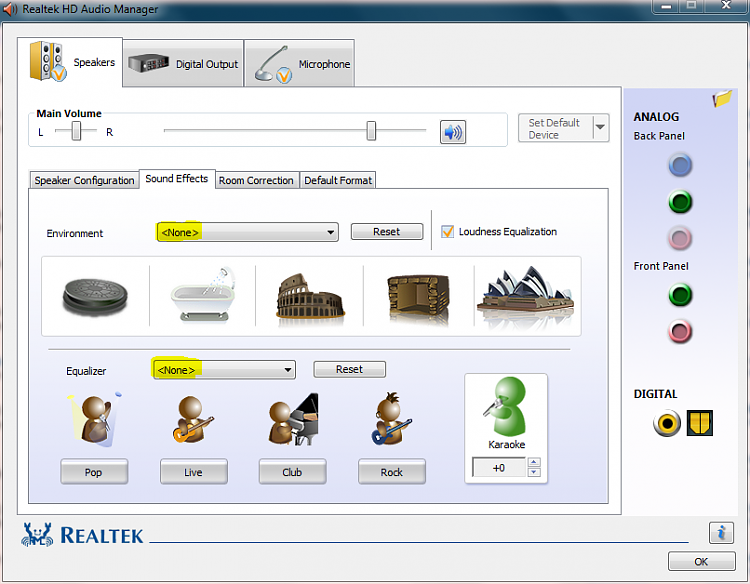
Task: Confirm with the OK button
Action: 701,561
